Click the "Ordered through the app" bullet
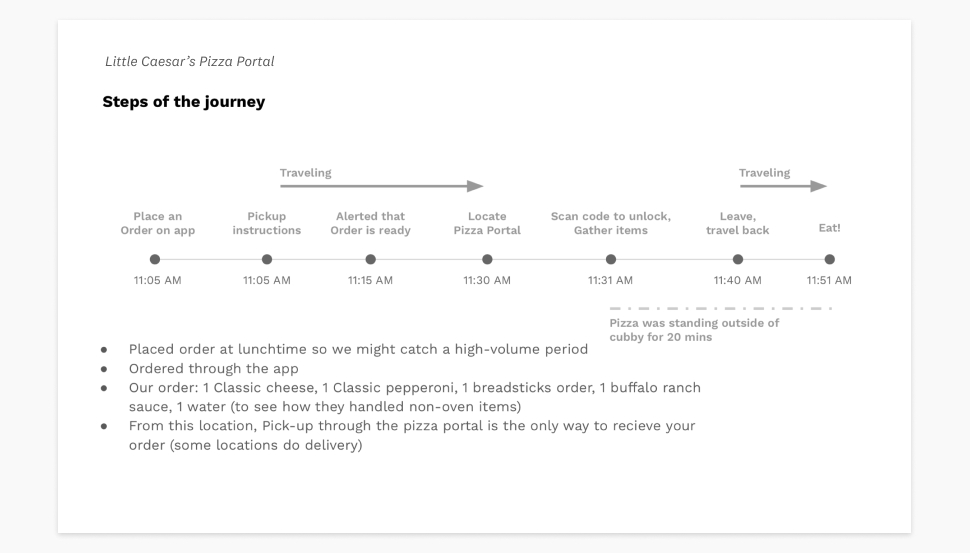This screenshot has height=553, width=970. [213, 368]
